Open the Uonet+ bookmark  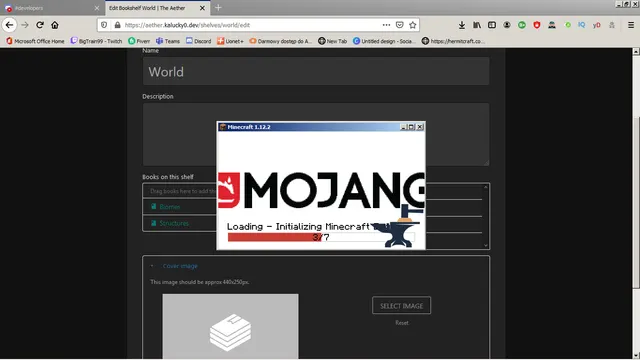click(230, 41)
